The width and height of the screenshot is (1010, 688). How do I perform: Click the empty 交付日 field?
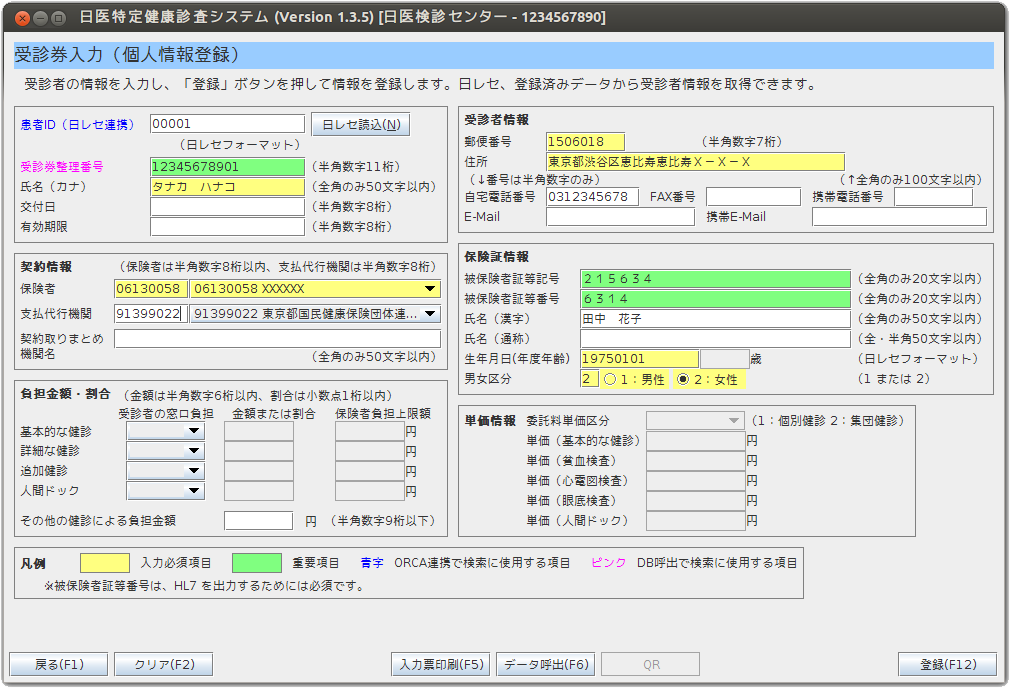click(227, 207)
